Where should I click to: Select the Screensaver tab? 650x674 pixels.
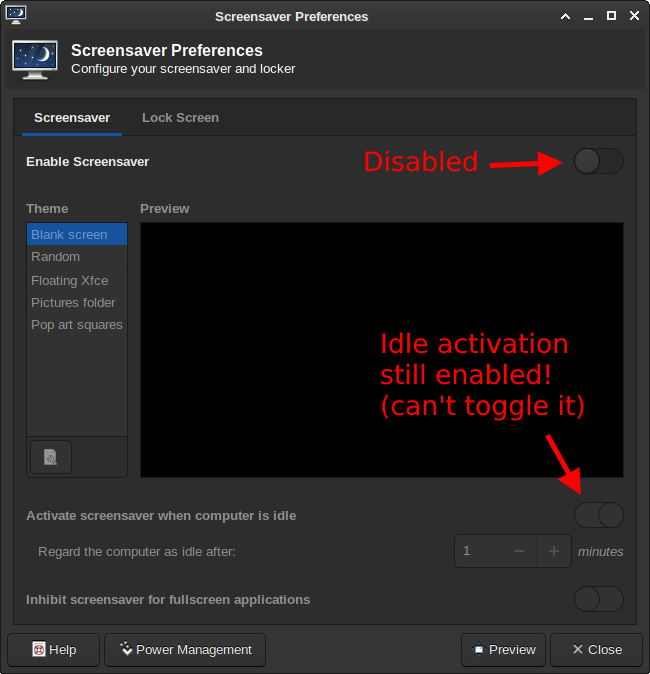point(72,117)
